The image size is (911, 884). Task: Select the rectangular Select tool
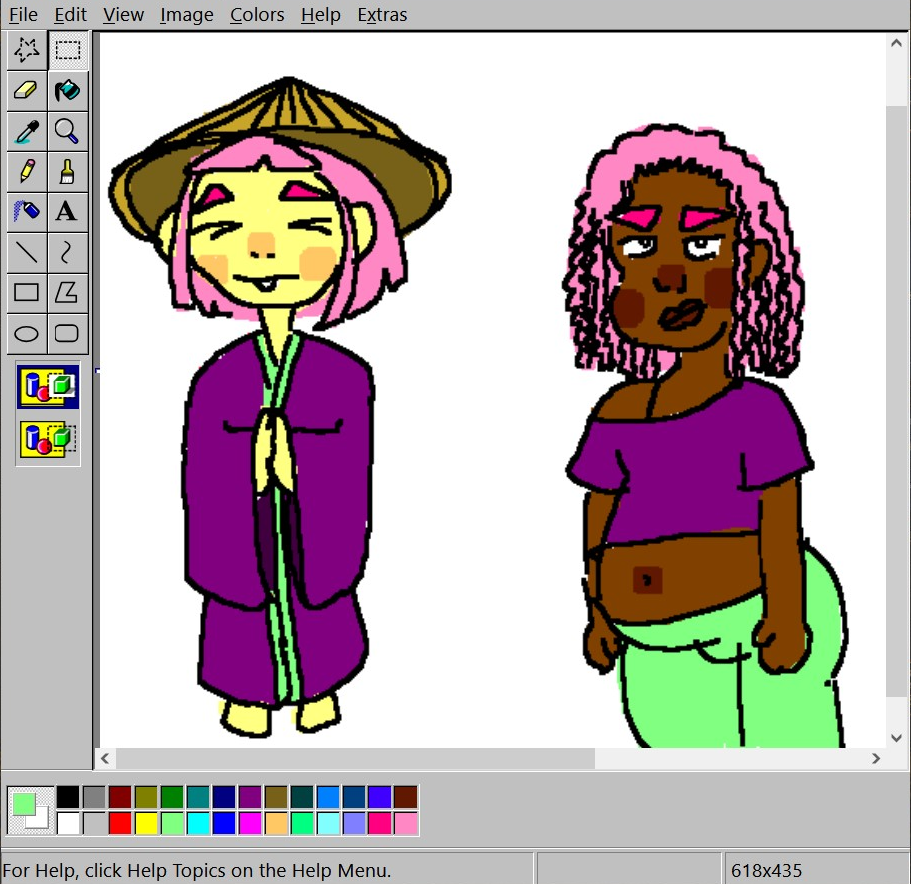click(x=67, y=50)
